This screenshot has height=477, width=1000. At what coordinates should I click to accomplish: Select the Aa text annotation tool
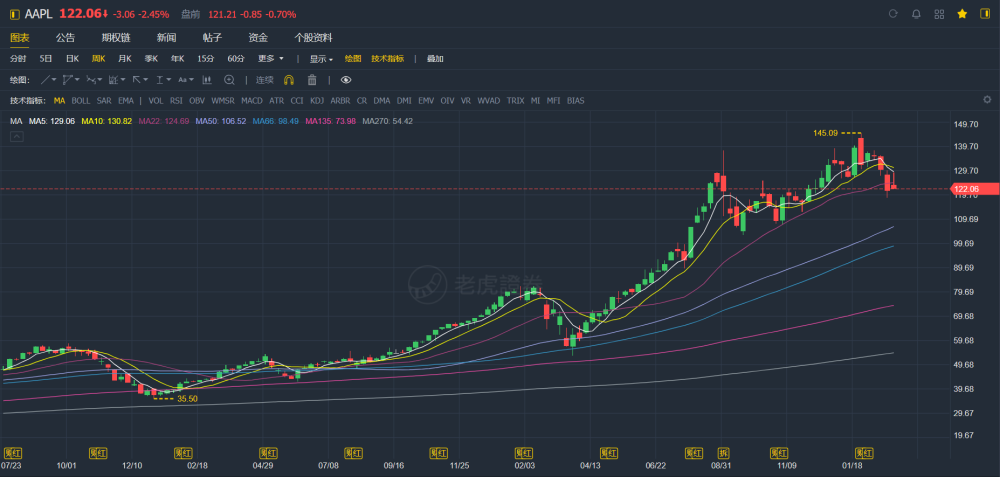pyautogui.click(x=182, y=80)
